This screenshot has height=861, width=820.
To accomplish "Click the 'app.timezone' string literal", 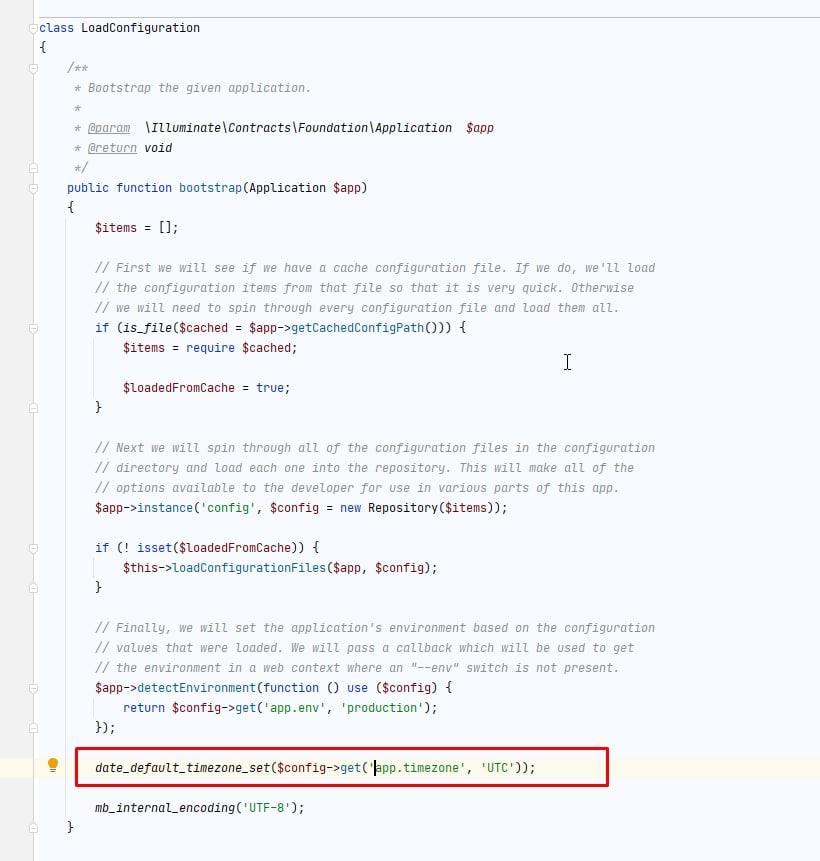I will (417, 768).
